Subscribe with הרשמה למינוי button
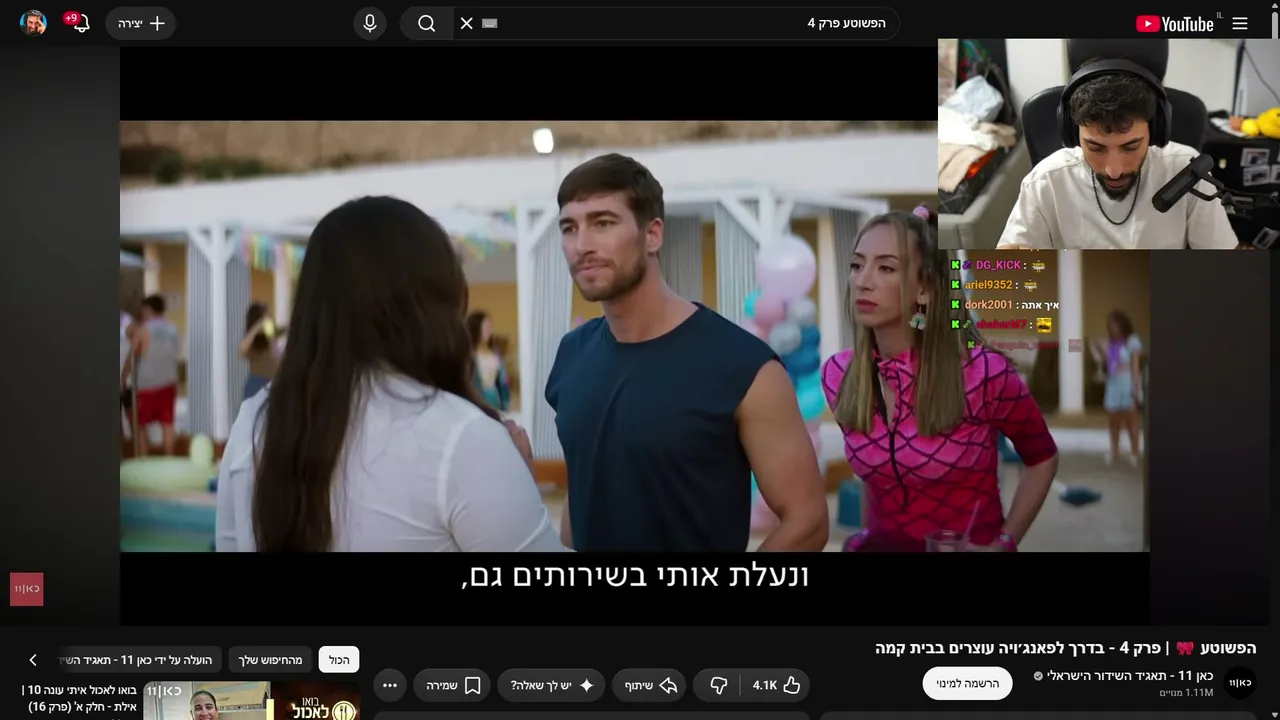This screenshot has height=720, width=1280. 967,683
